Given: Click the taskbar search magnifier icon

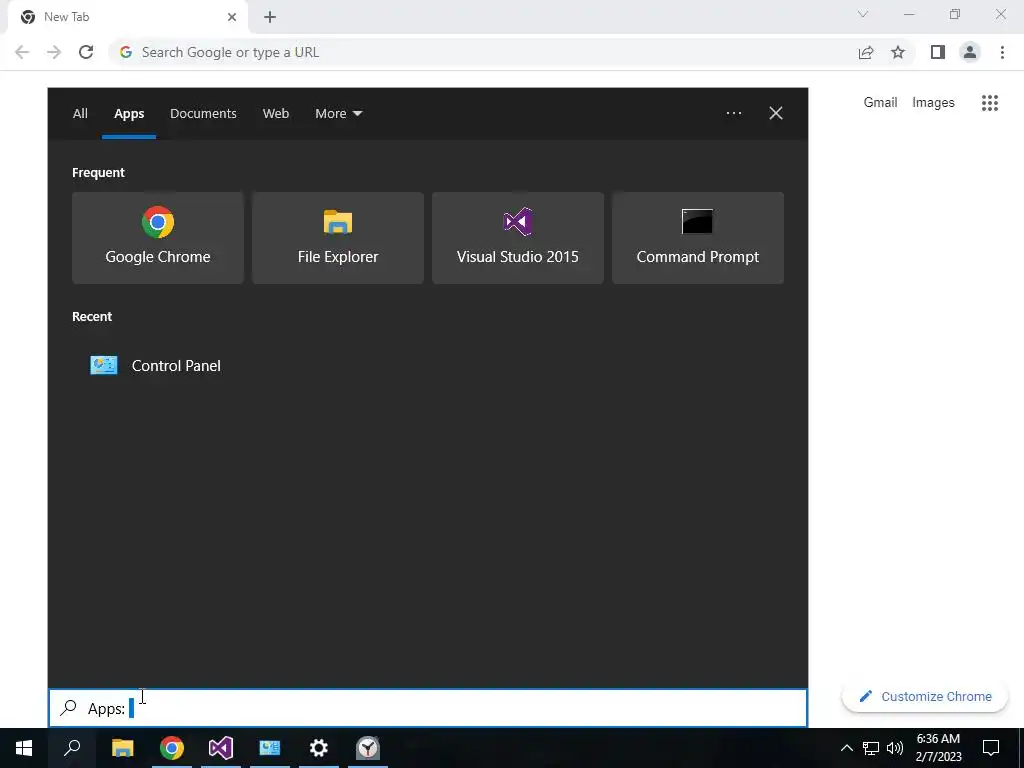Looking at the screenshot, I should click(72, 748).
